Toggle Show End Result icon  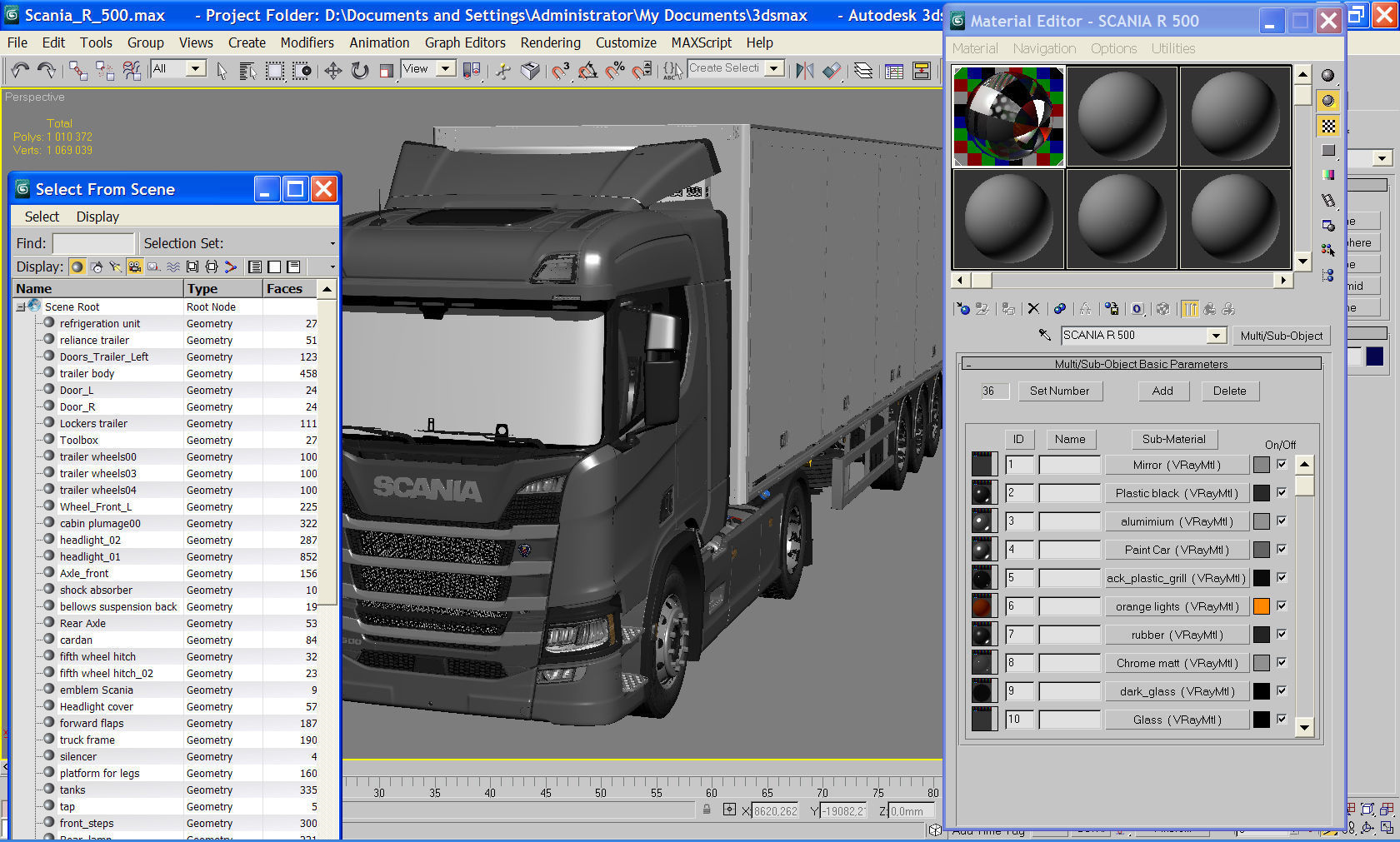tap(1189, 309)
